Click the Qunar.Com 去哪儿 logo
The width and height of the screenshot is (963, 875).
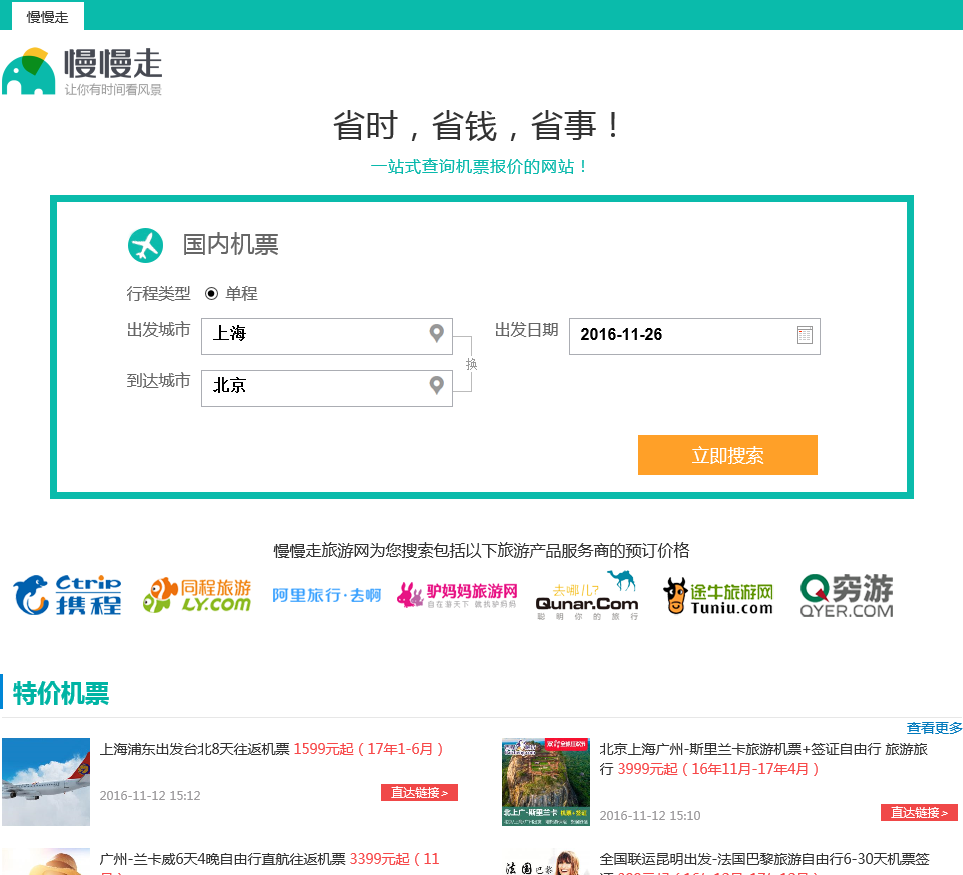[587, 596]
